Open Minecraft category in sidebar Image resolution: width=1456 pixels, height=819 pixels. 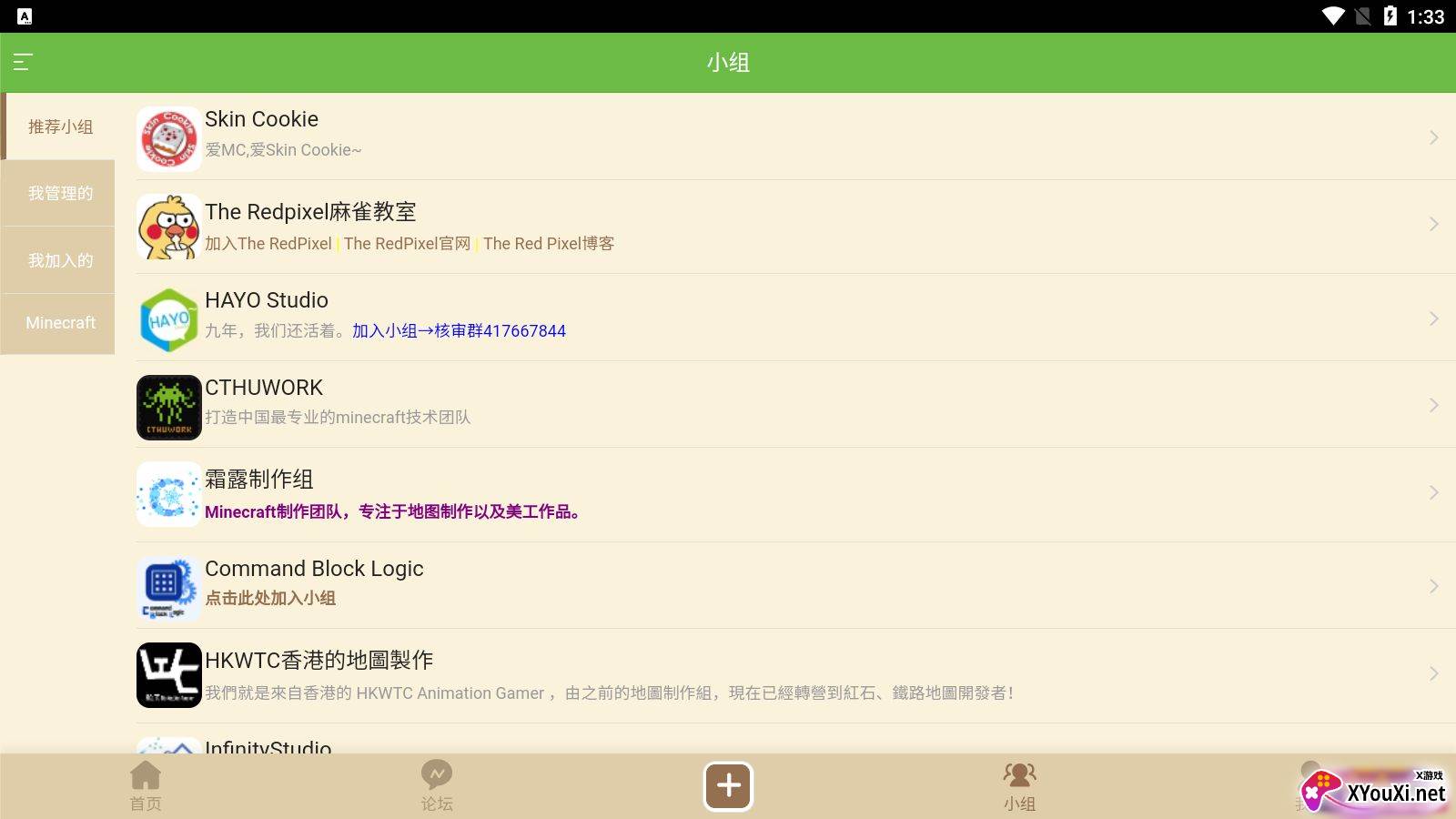60,323
